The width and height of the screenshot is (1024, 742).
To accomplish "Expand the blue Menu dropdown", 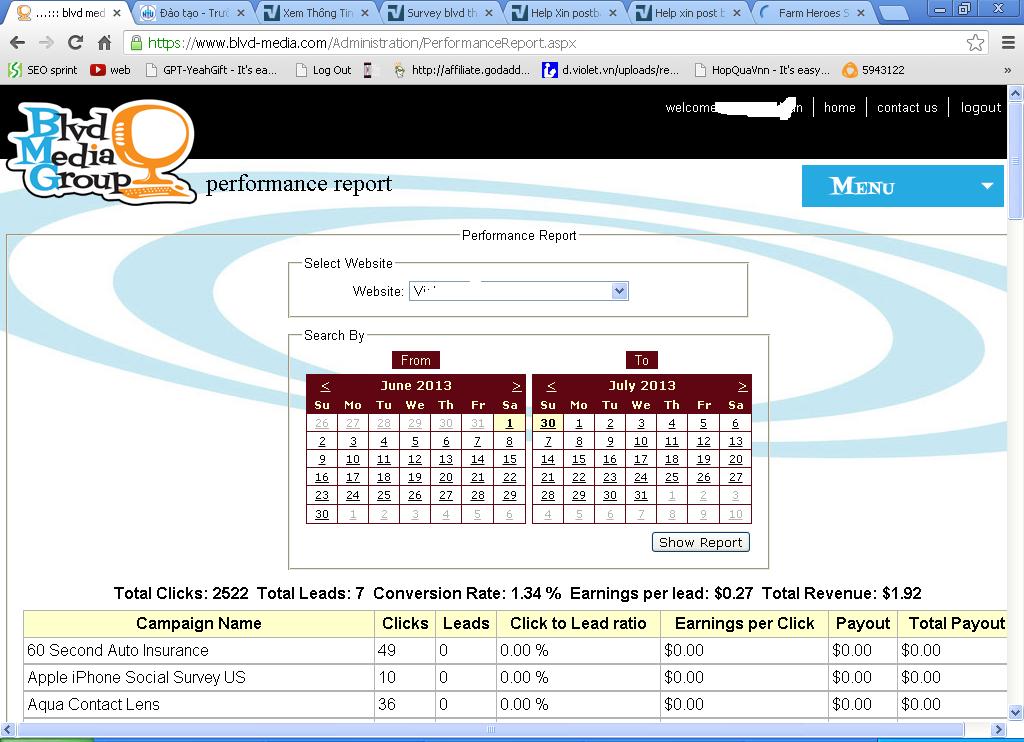I will tap(903, 186).
